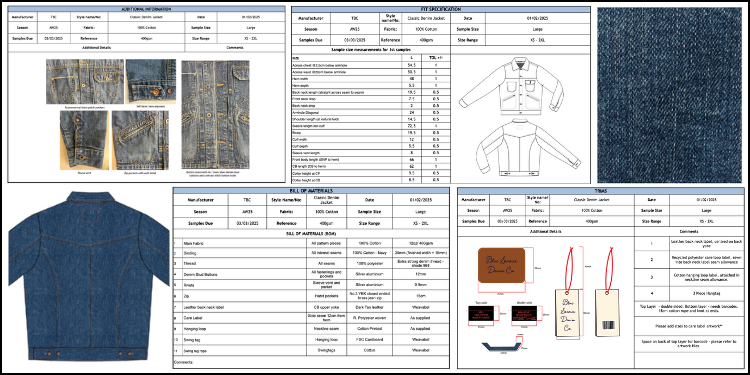Click the 'Comments:' field under Bill of Materials
The width and height of the screenshot is (750, 375).
coord(311,363)
